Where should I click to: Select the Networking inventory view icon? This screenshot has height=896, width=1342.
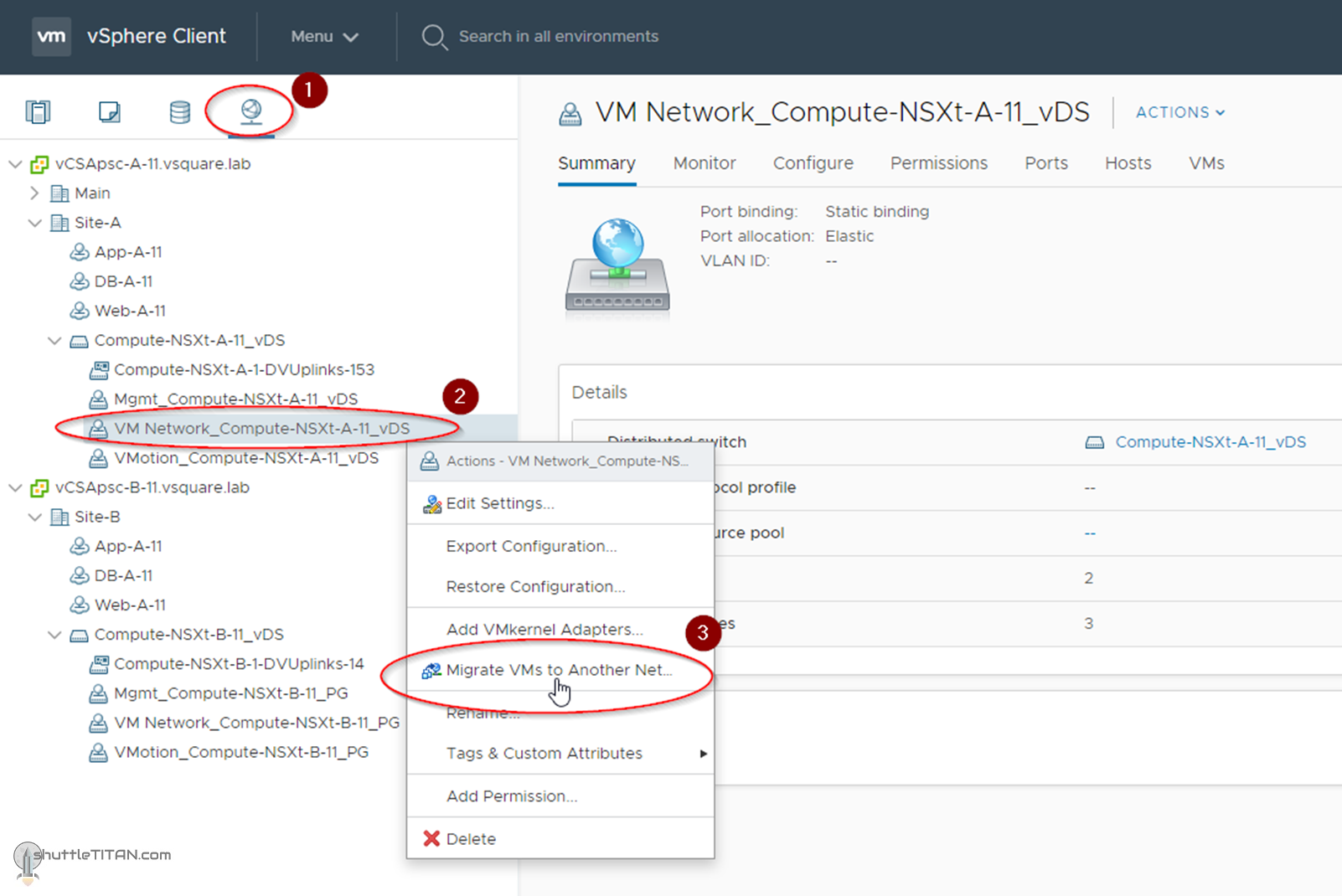250,111
